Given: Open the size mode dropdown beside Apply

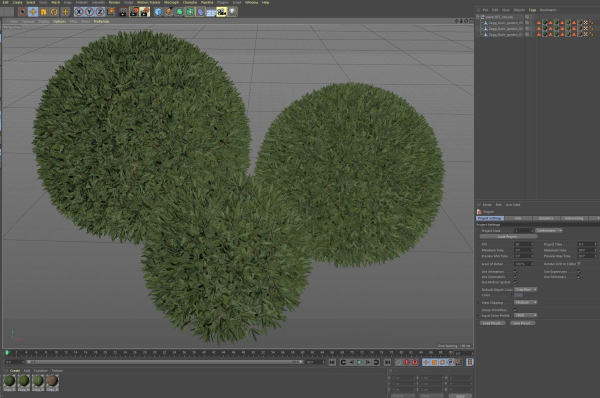Looking at the screenshot, I should [x=432, y=396].
